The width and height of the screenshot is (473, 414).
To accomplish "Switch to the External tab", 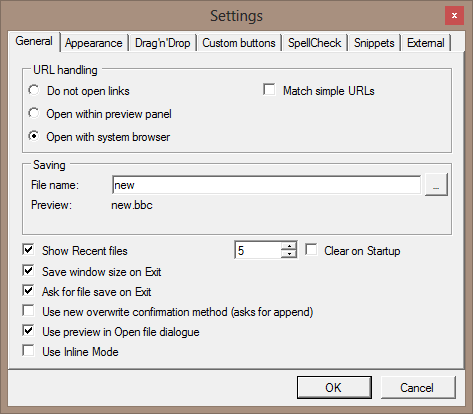I will 426,43.
